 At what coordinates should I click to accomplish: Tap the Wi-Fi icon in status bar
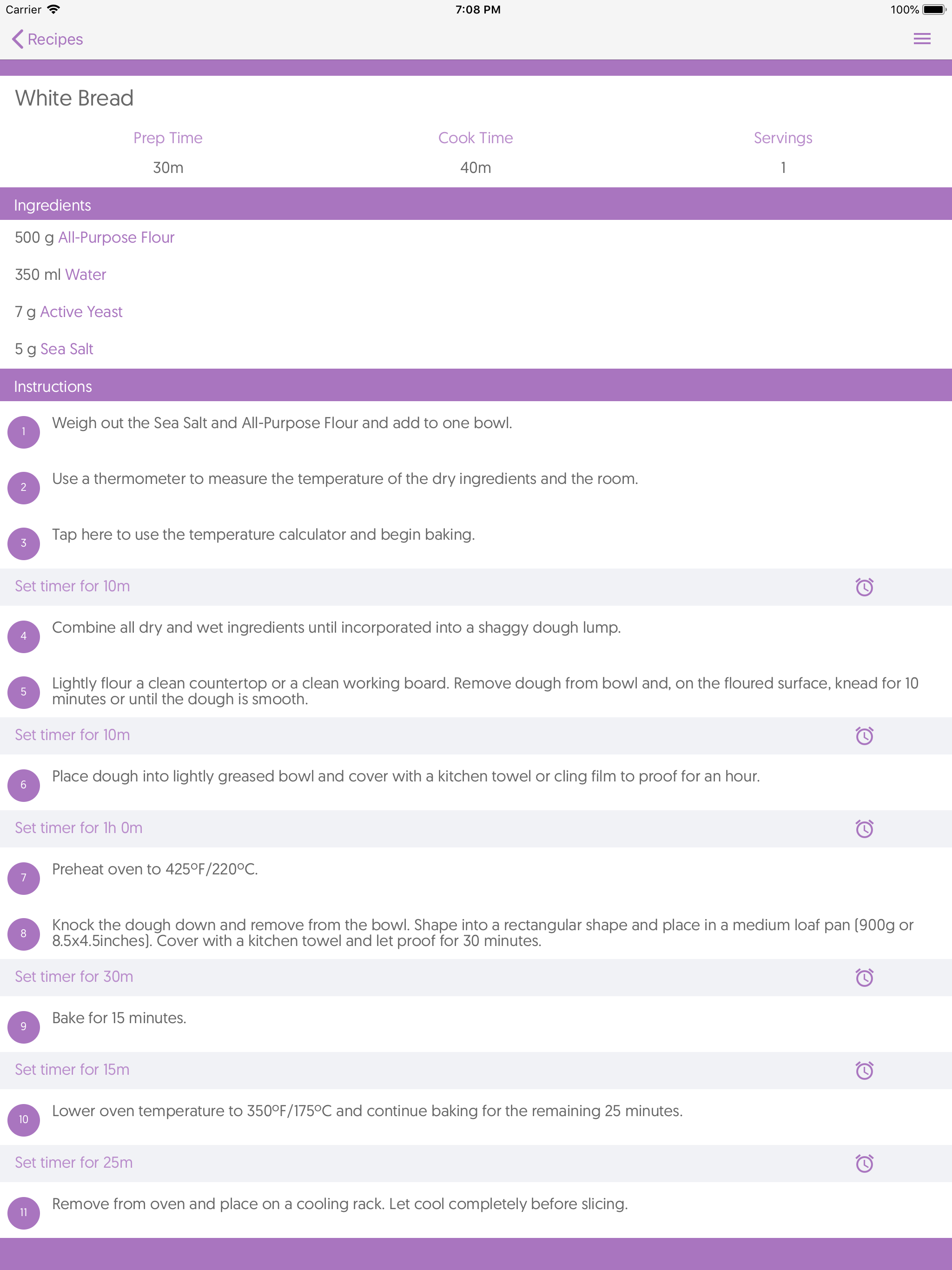[54, 9]
